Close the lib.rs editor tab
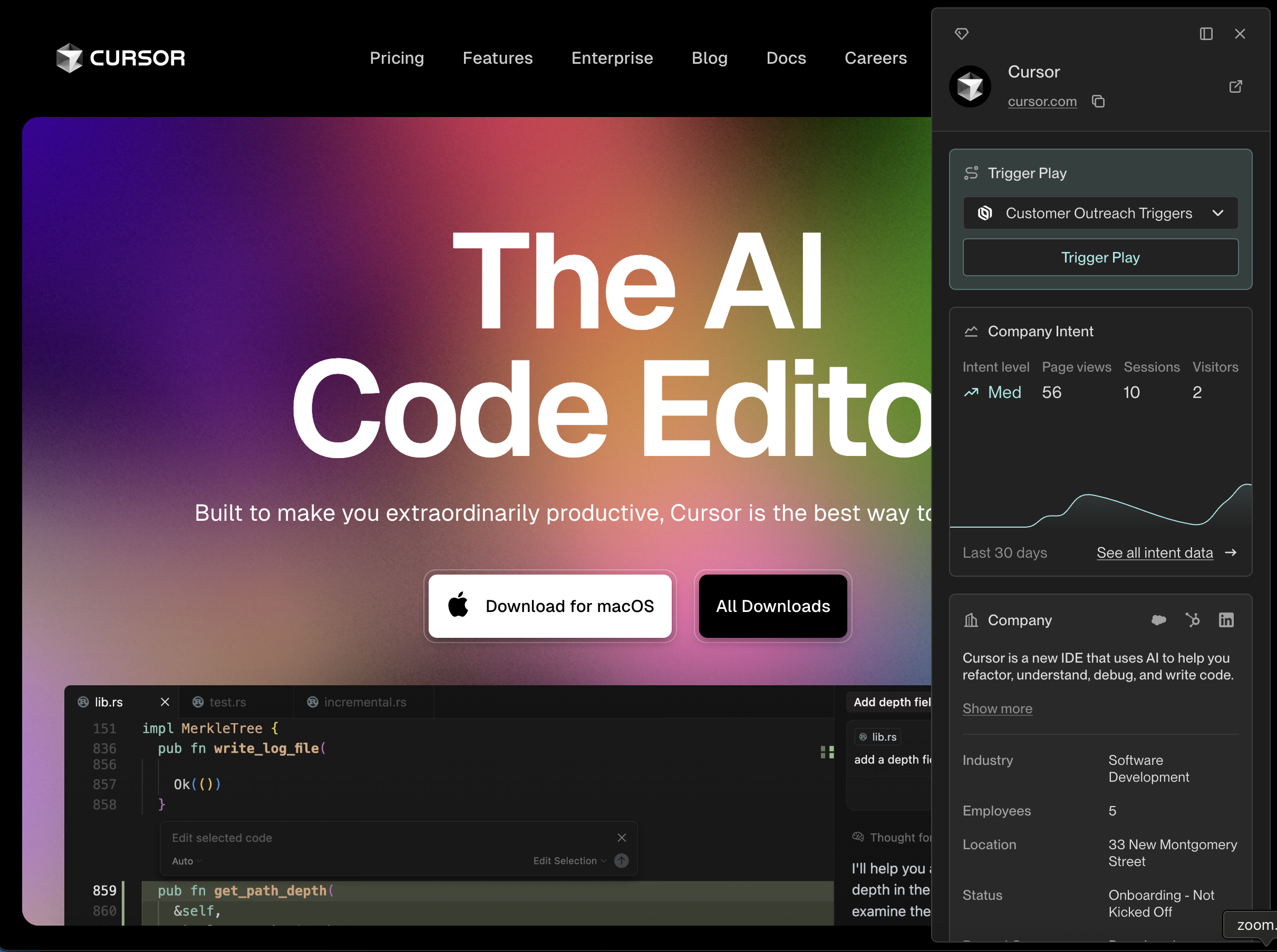Screen dimensions: 1277x952 [x=165, y=702]
